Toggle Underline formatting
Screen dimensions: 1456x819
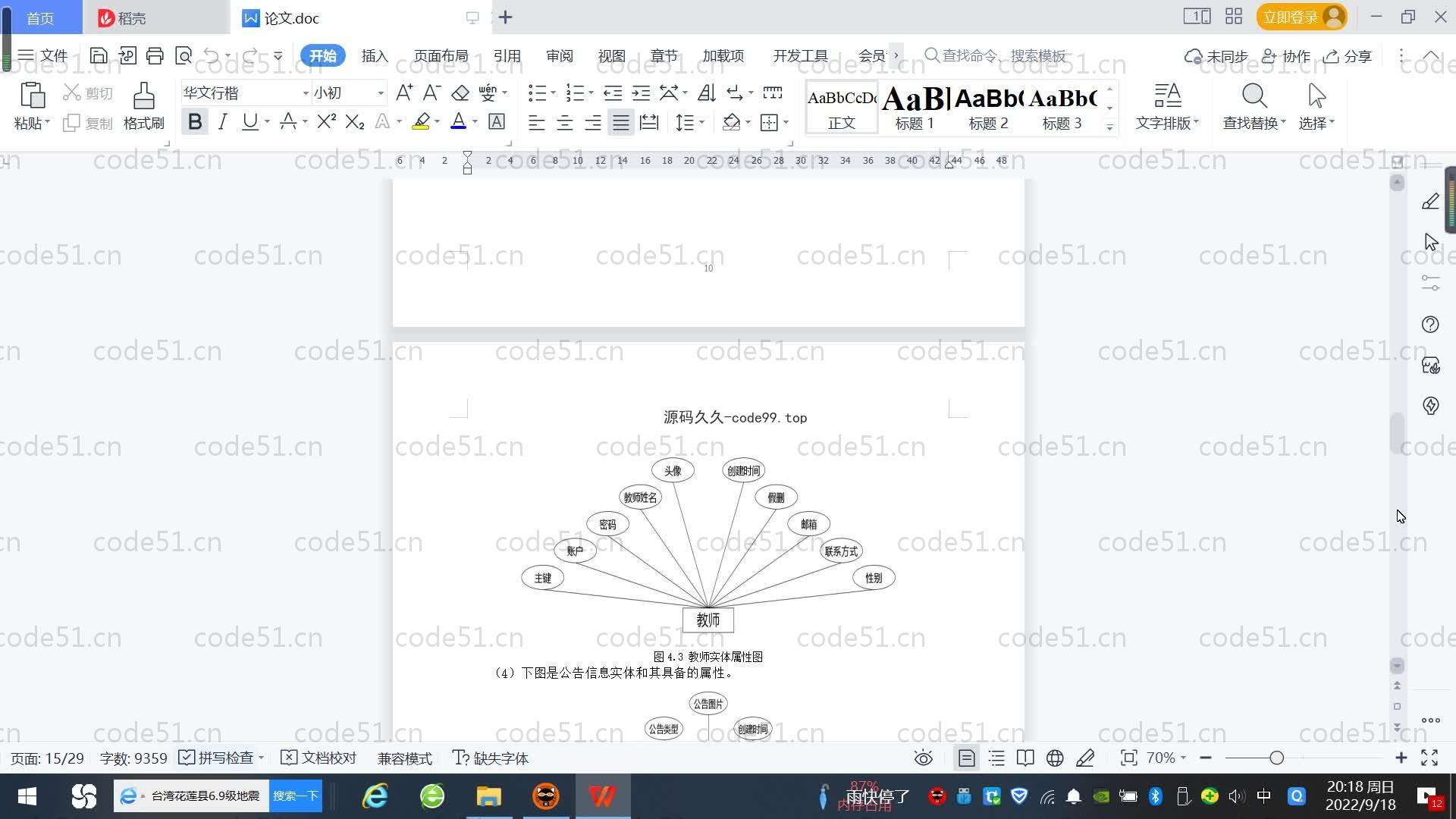[x=249, y=121]
